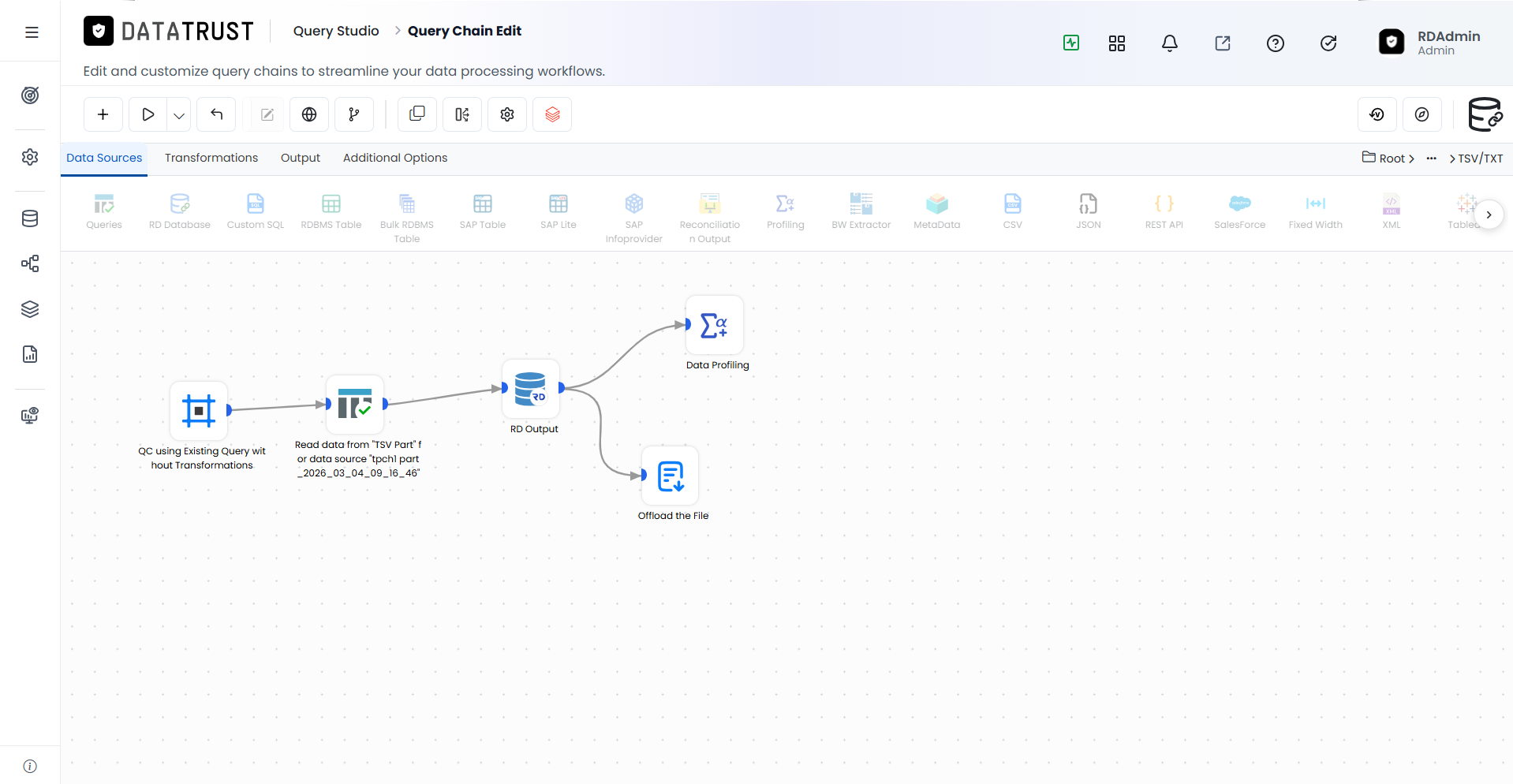Open the gear settings toolbar icon
The image size is (1513, 784).
pyautogui.click(x=507, y=114)
